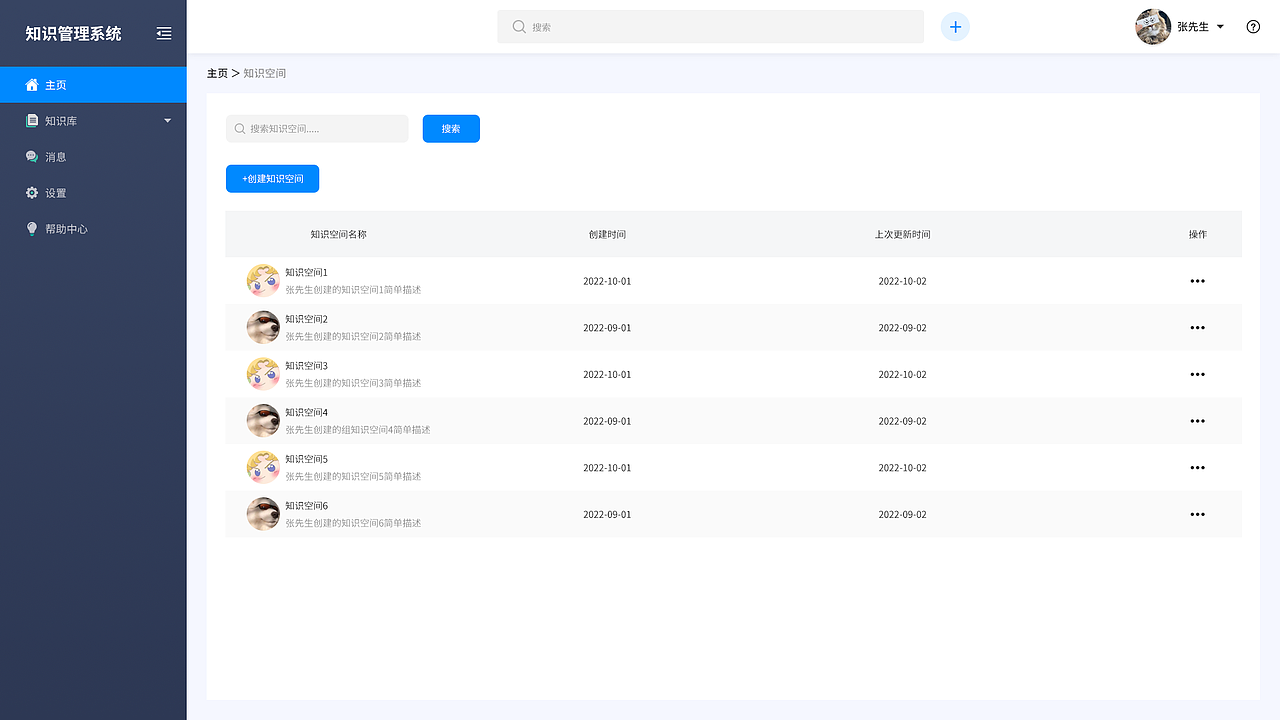
Task: Click the 创建时间 column header
Action: [607, 234]
